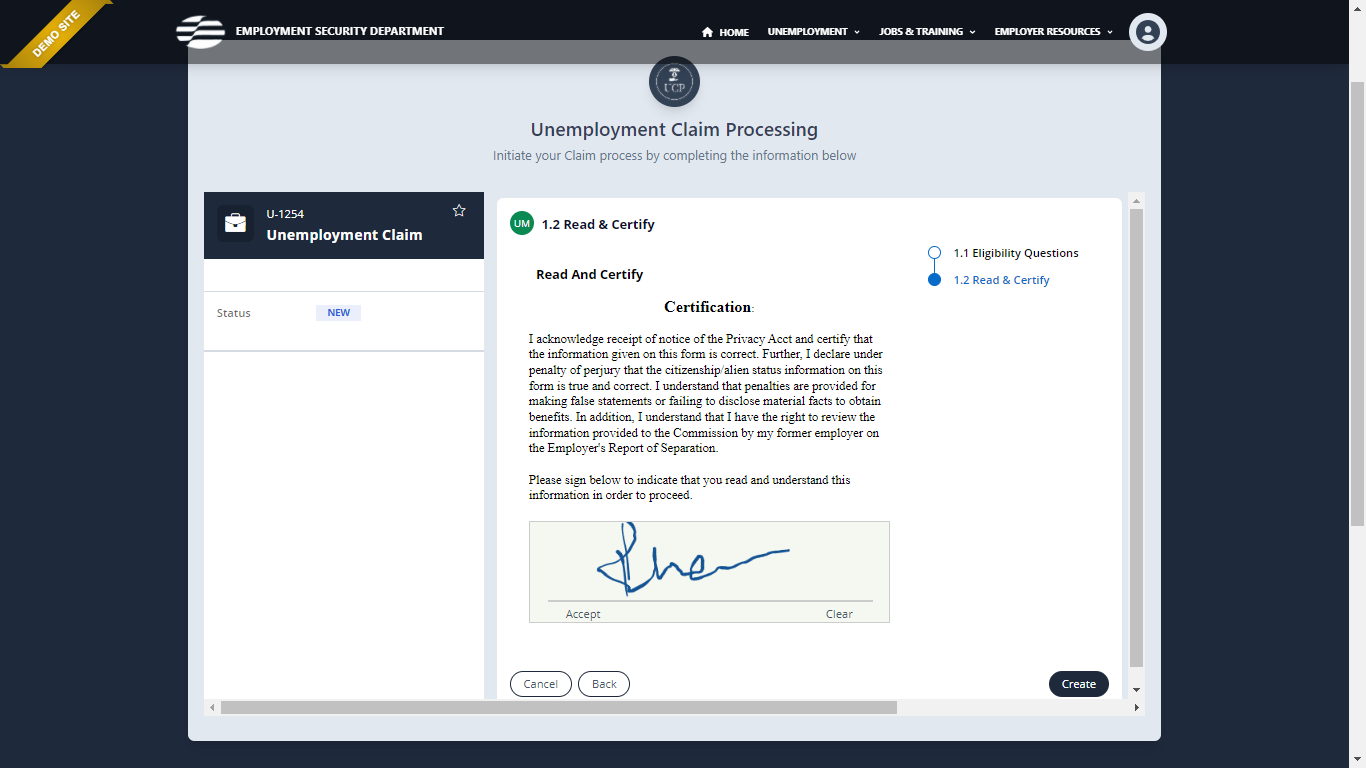
Task: Click the form's vertical scrollbar thumb
Action: point(1136,438)
